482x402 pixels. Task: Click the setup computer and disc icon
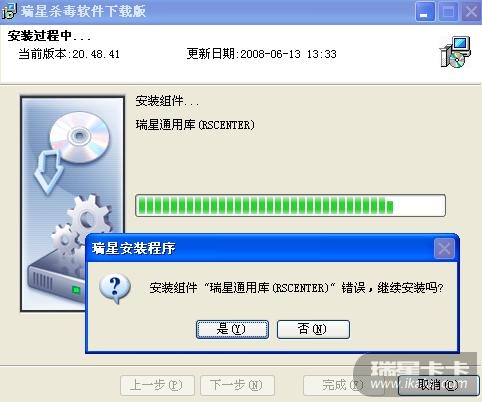click(x=455, y=52)
